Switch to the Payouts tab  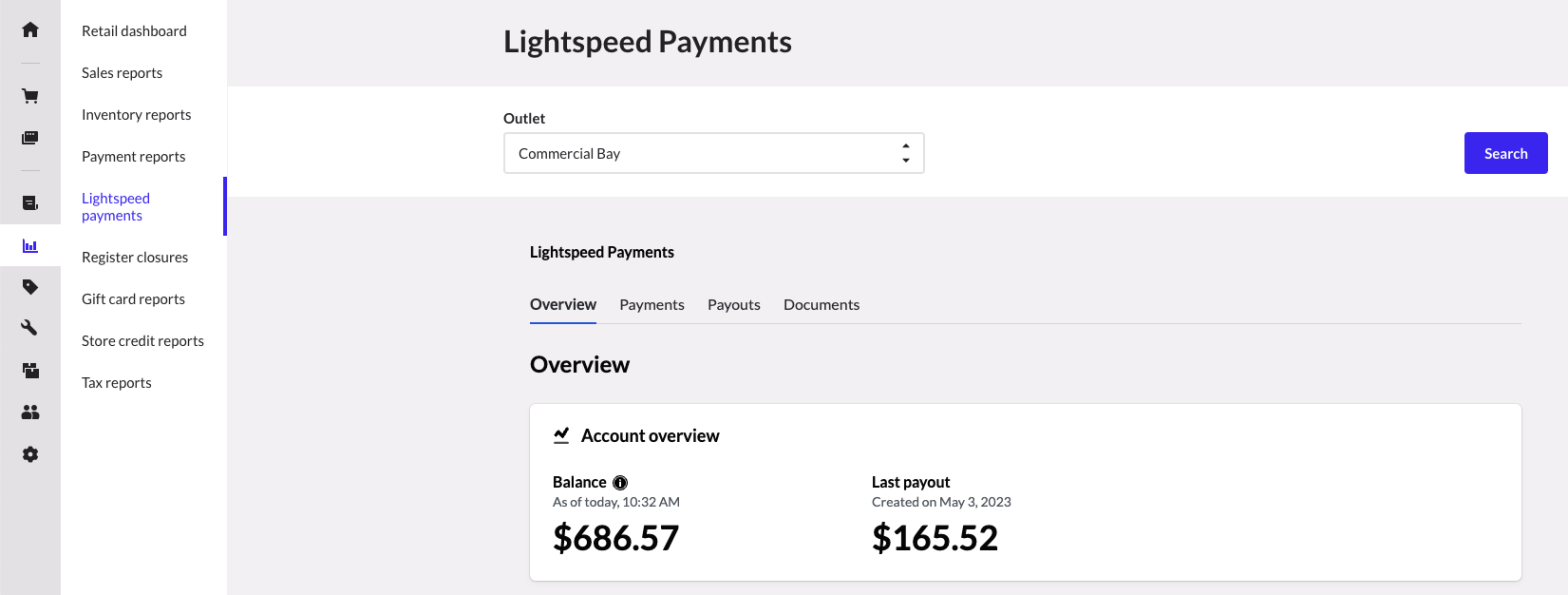pos(733,304)
